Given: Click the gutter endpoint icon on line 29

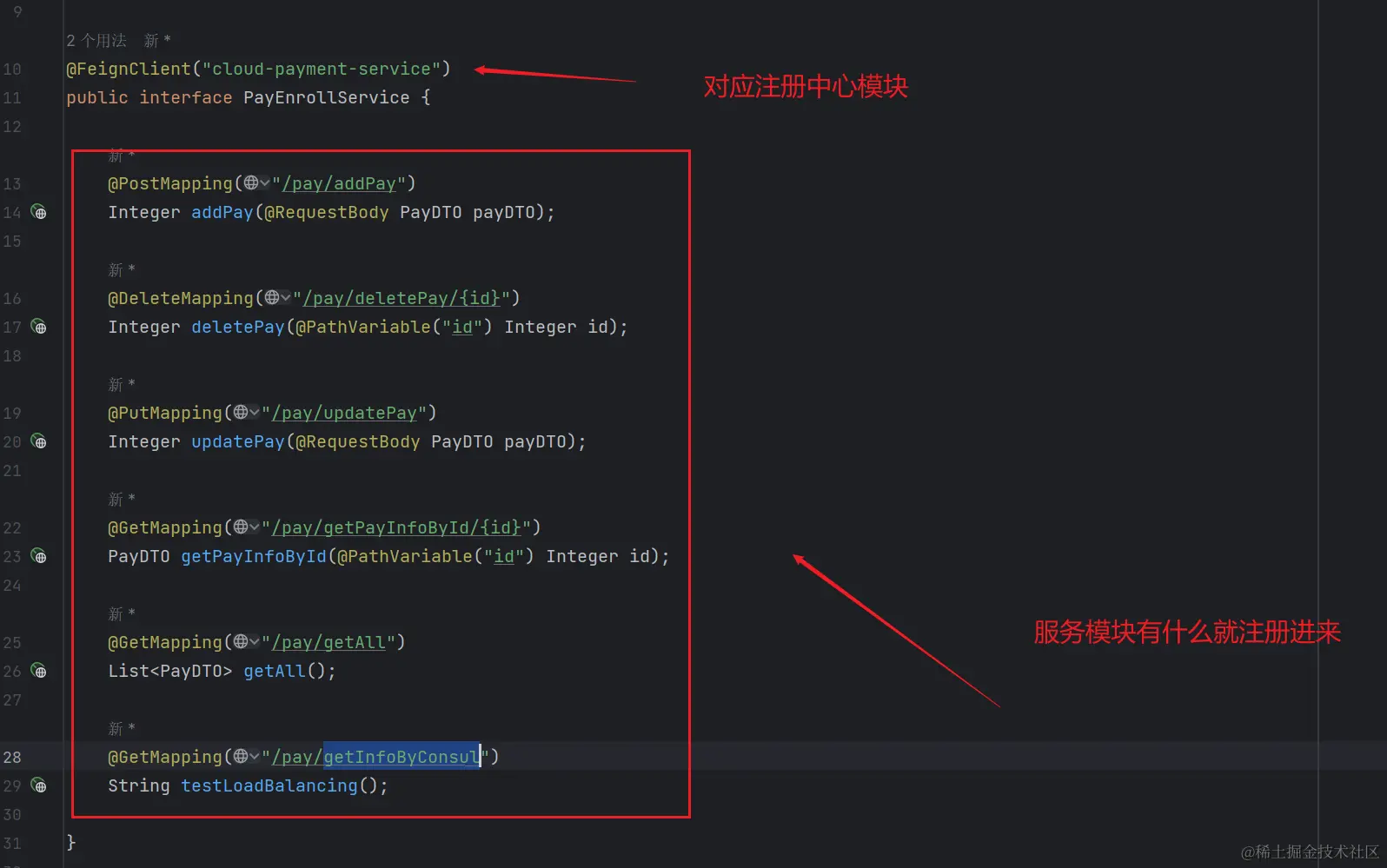Looking at the screenshot, I should pyautogui.click(x=39, y=785).
